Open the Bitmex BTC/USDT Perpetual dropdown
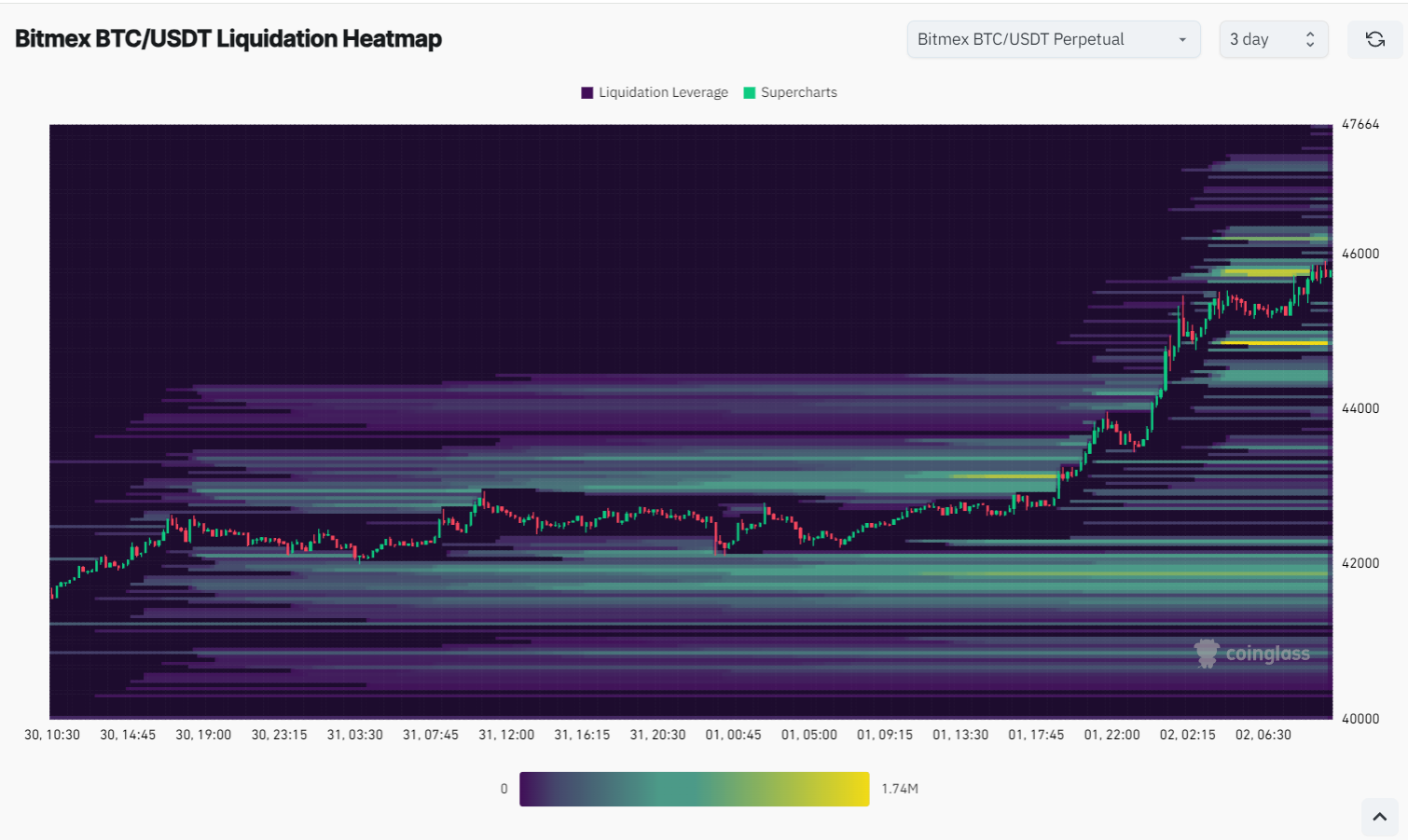1408x840 pixels. point(1054,39)
